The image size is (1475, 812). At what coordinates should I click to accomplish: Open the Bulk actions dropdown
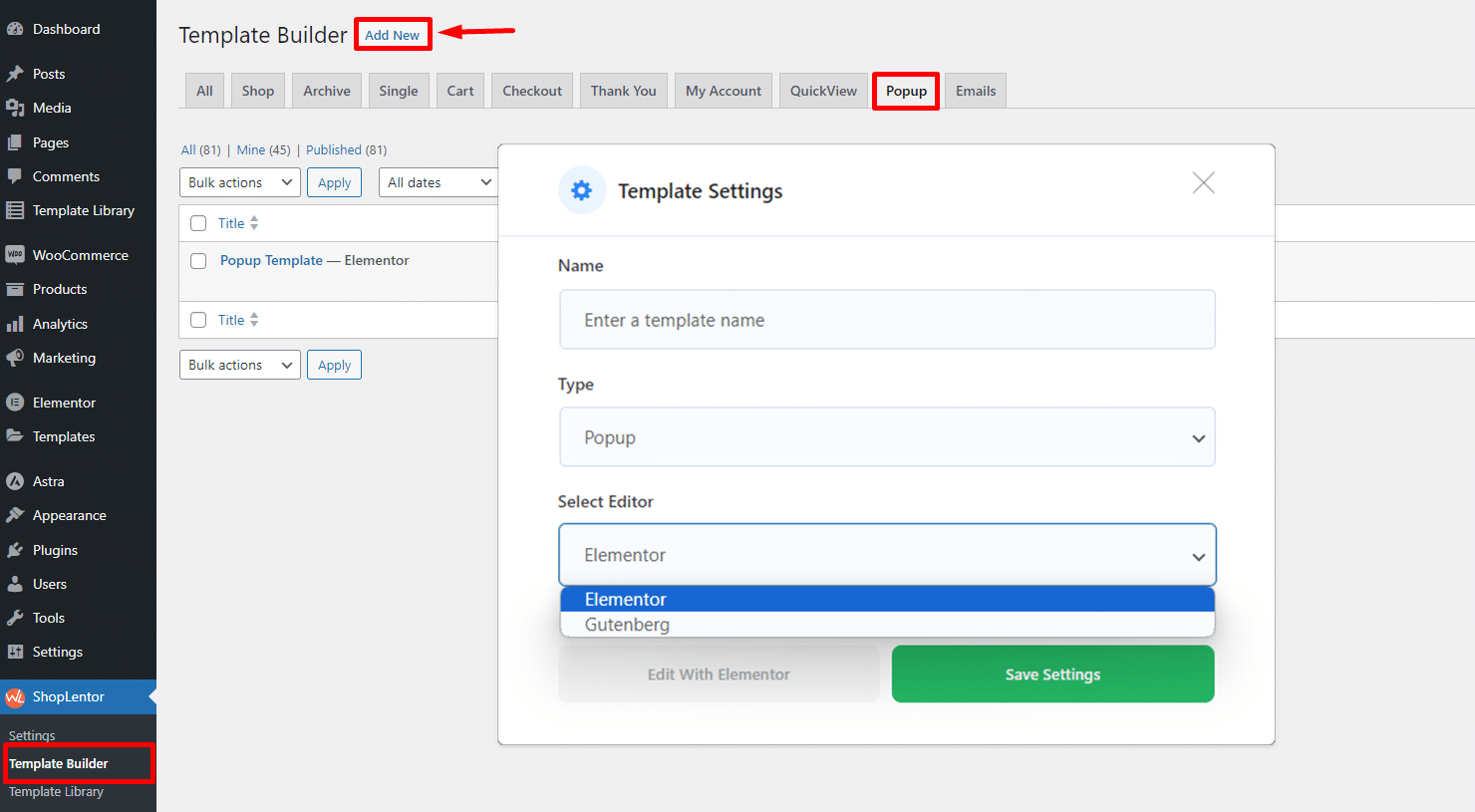tap(239, 181)
